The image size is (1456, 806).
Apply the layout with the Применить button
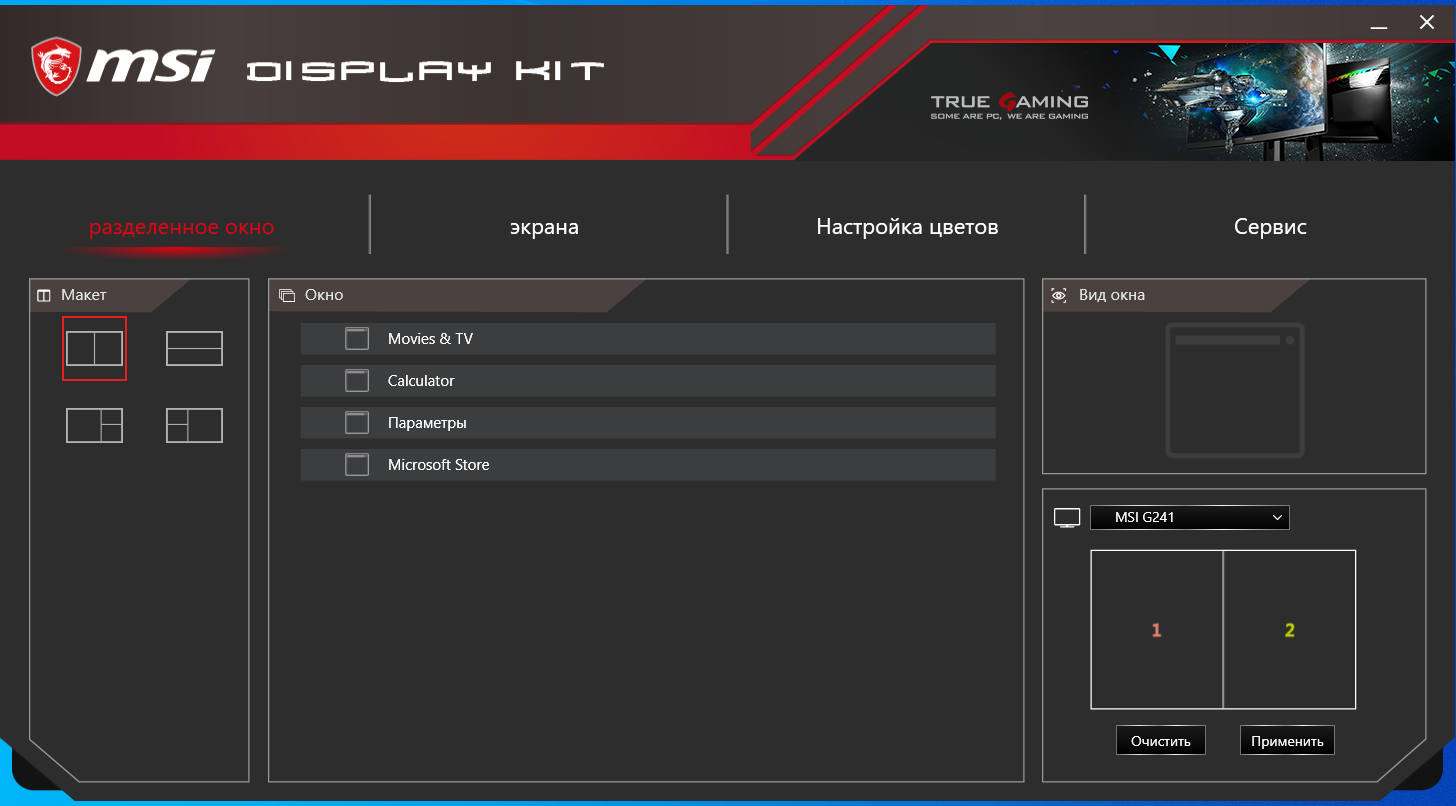tap(1287, 741)
